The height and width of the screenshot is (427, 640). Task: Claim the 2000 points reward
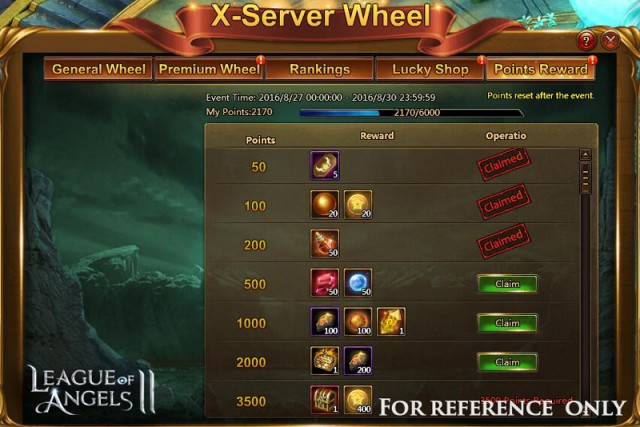point(507,362)
